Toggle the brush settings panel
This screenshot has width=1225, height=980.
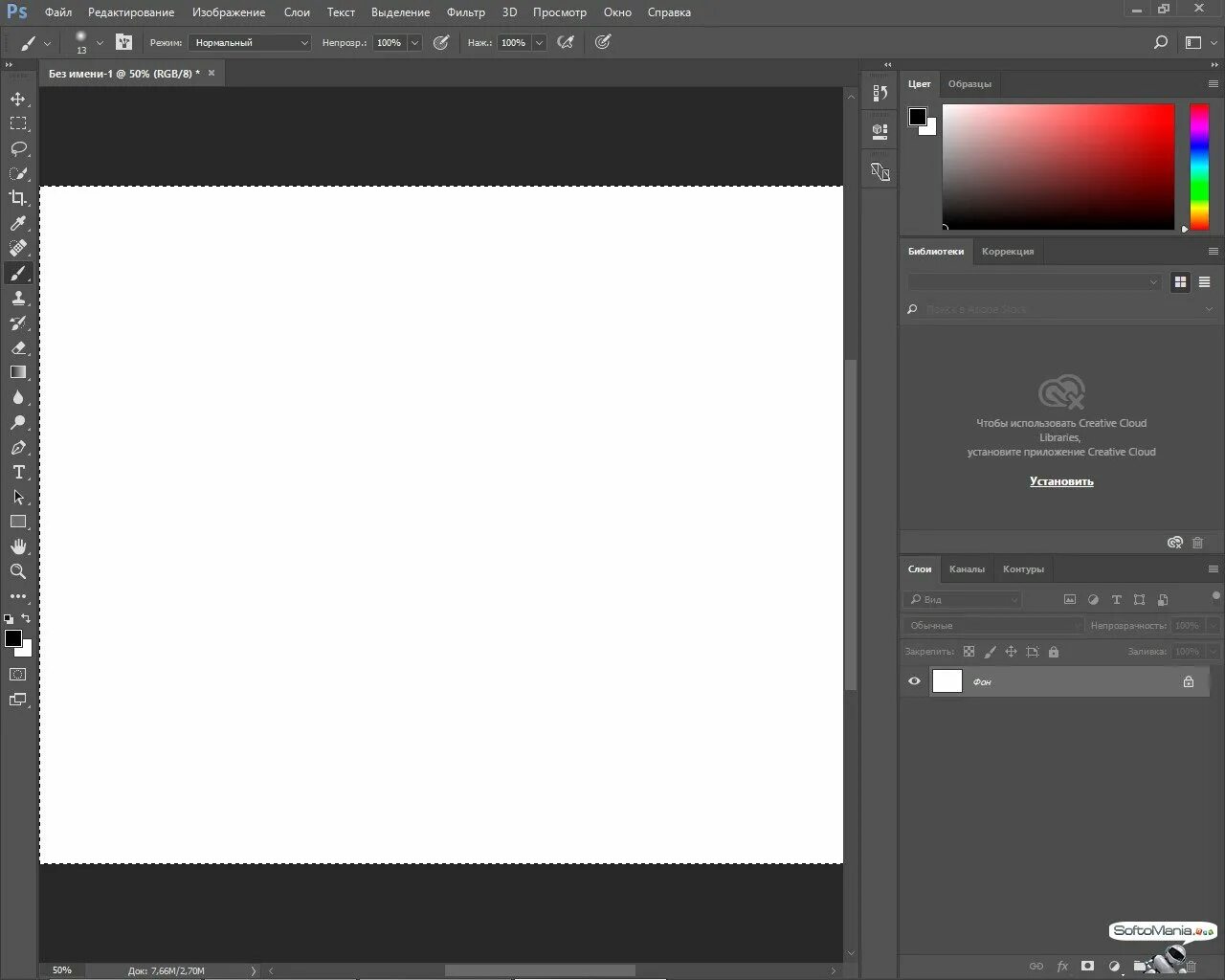[123, 42]
